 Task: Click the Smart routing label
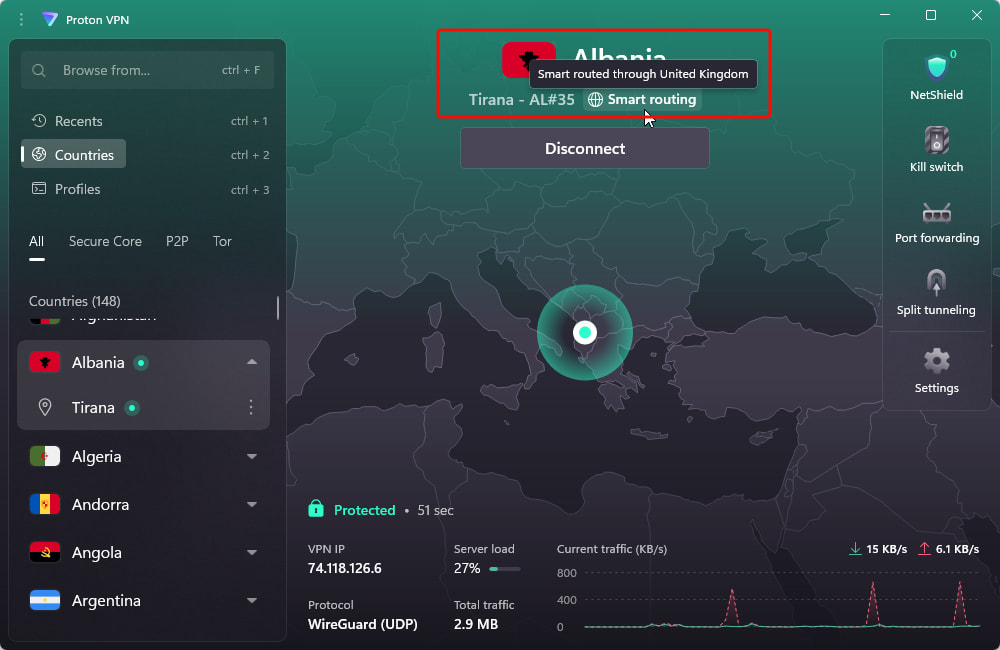point(651,100)
